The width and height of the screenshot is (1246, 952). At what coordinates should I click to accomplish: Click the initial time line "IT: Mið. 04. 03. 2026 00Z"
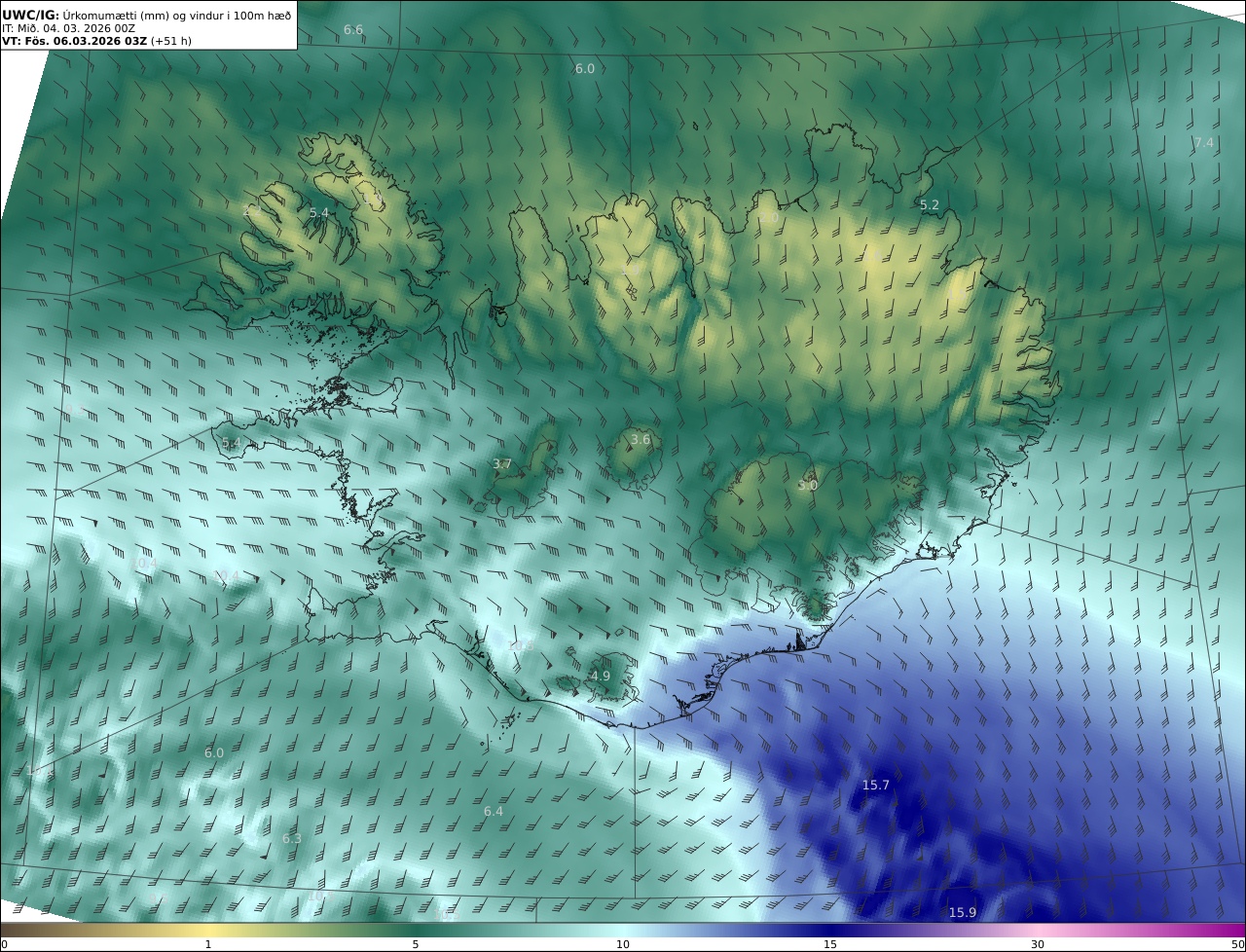pyautogui.click(x=68, y=28)
